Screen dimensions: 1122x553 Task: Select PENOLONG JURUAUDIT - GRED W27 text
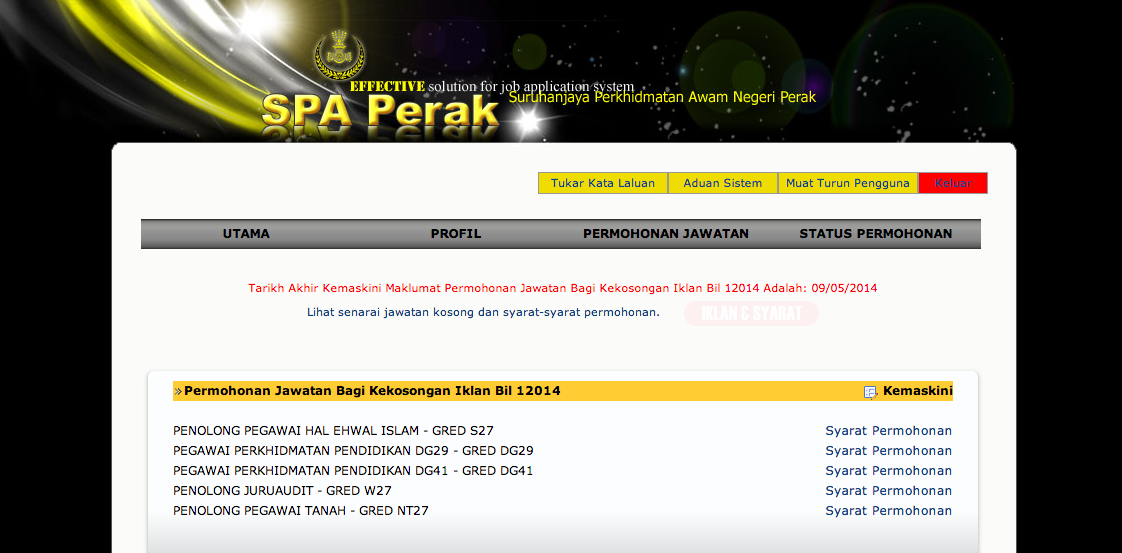[283, 491]
